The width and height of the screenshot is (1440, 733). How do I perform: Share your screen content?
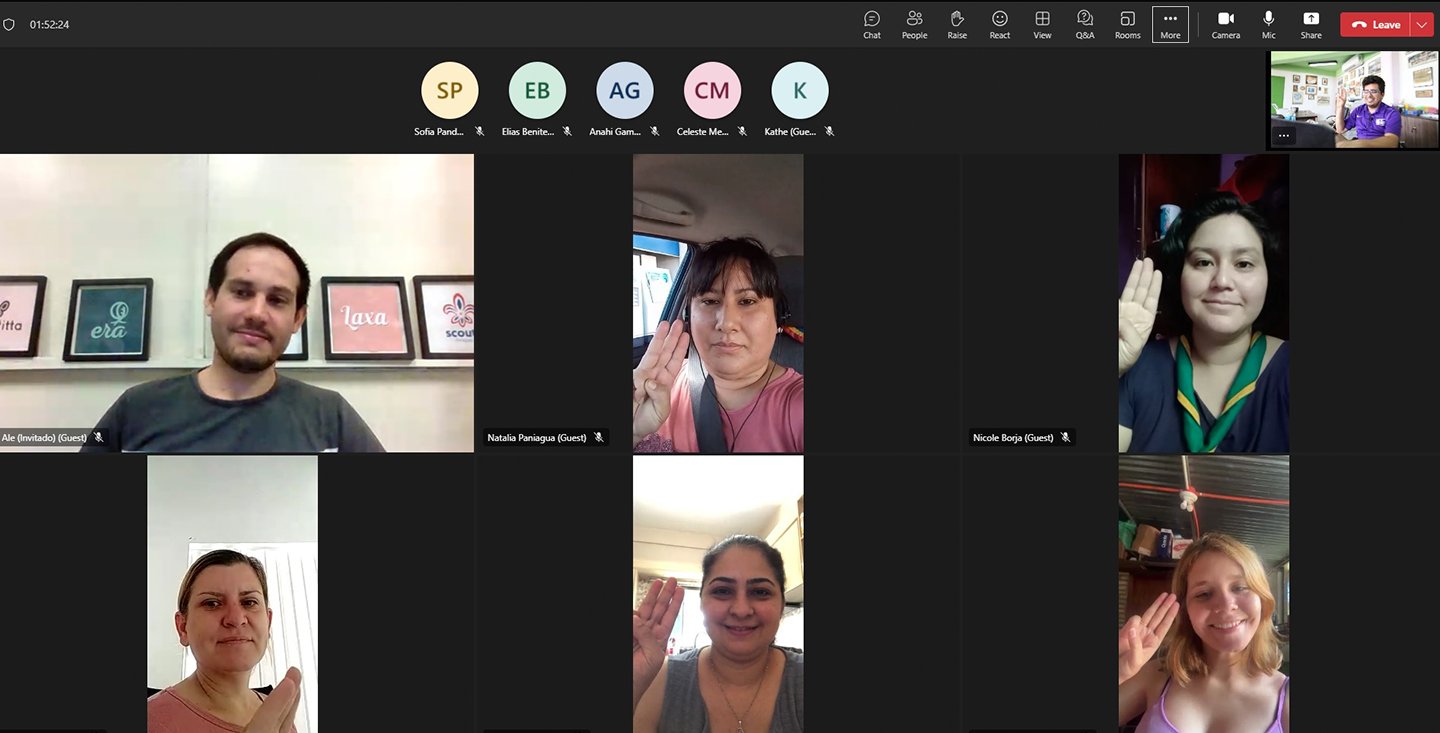coord(1311,24)
